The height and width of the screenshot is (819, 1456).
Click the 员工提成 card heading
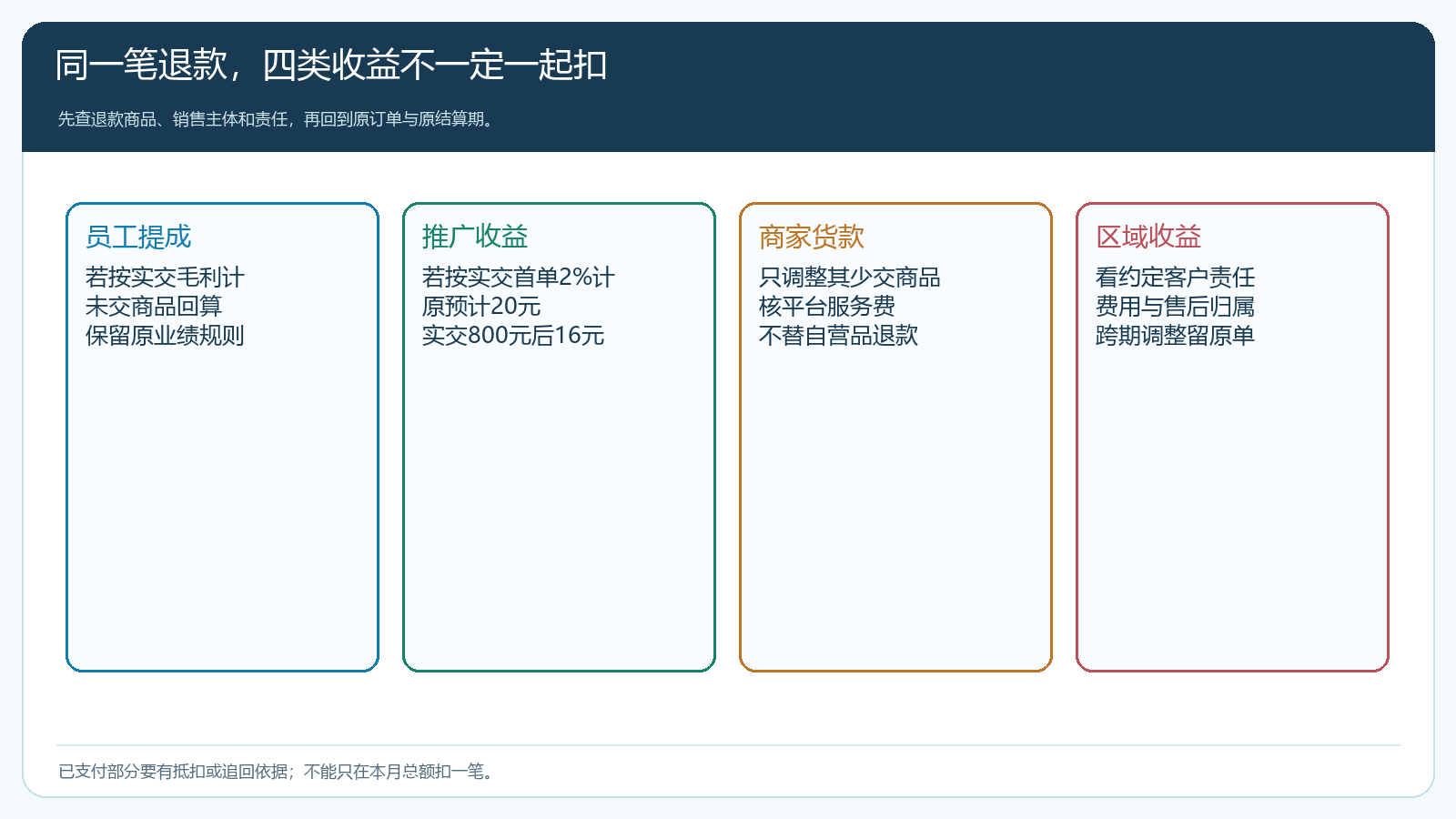[138, 237]
